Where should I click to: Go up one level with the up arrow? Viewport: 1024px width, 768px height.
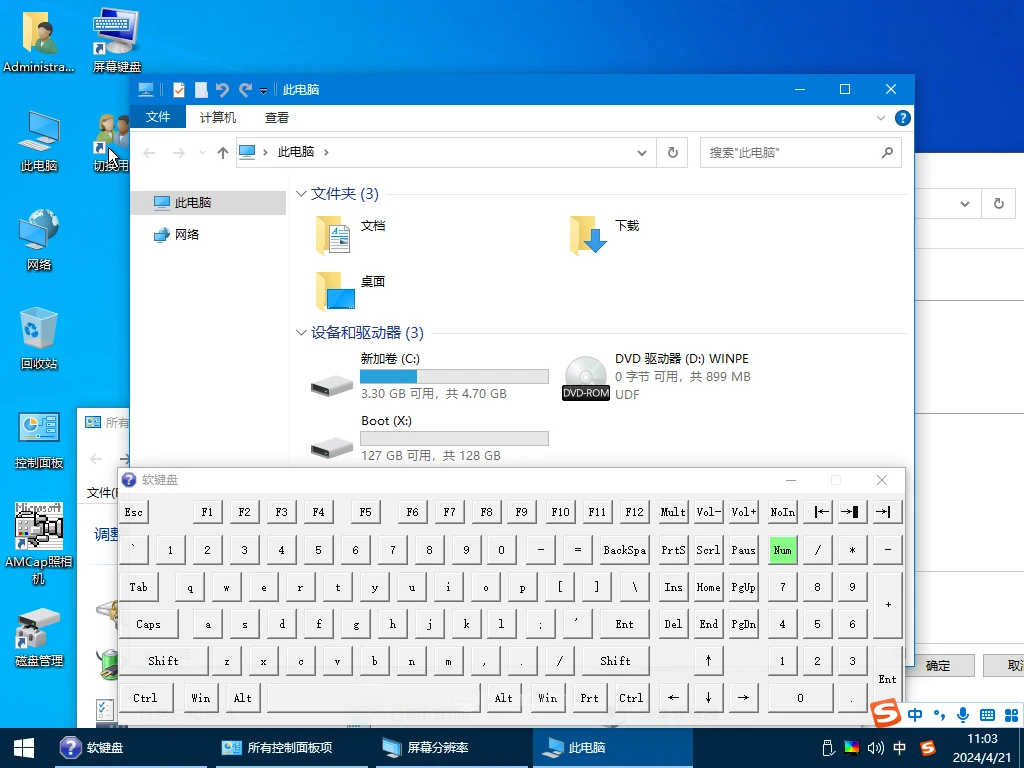click(223, 153)
